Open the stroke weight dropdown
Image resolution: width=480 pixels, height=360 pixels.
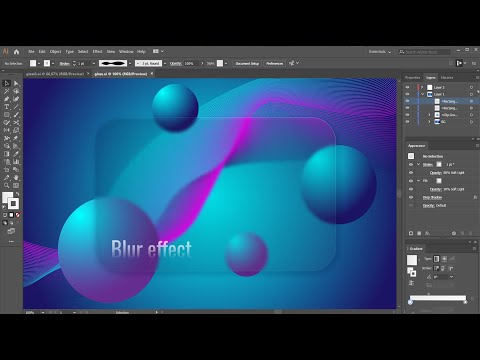94,63
